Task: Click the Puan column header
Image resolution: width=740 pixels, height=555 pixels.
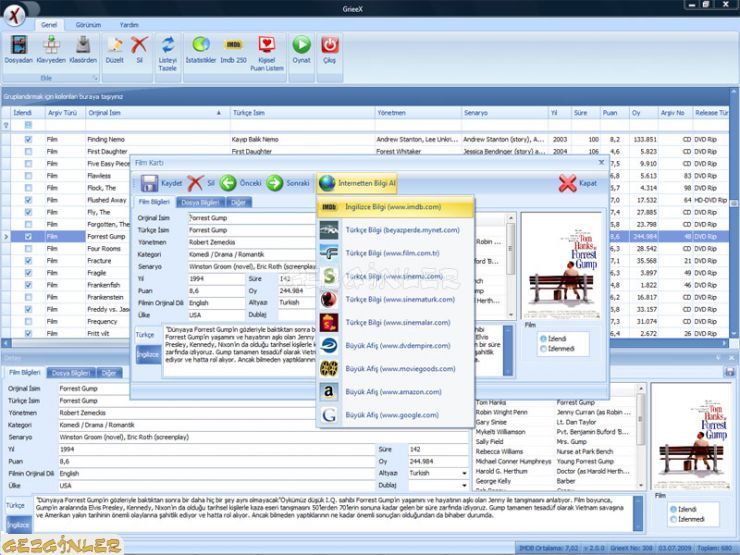Action: coord(614,113)
